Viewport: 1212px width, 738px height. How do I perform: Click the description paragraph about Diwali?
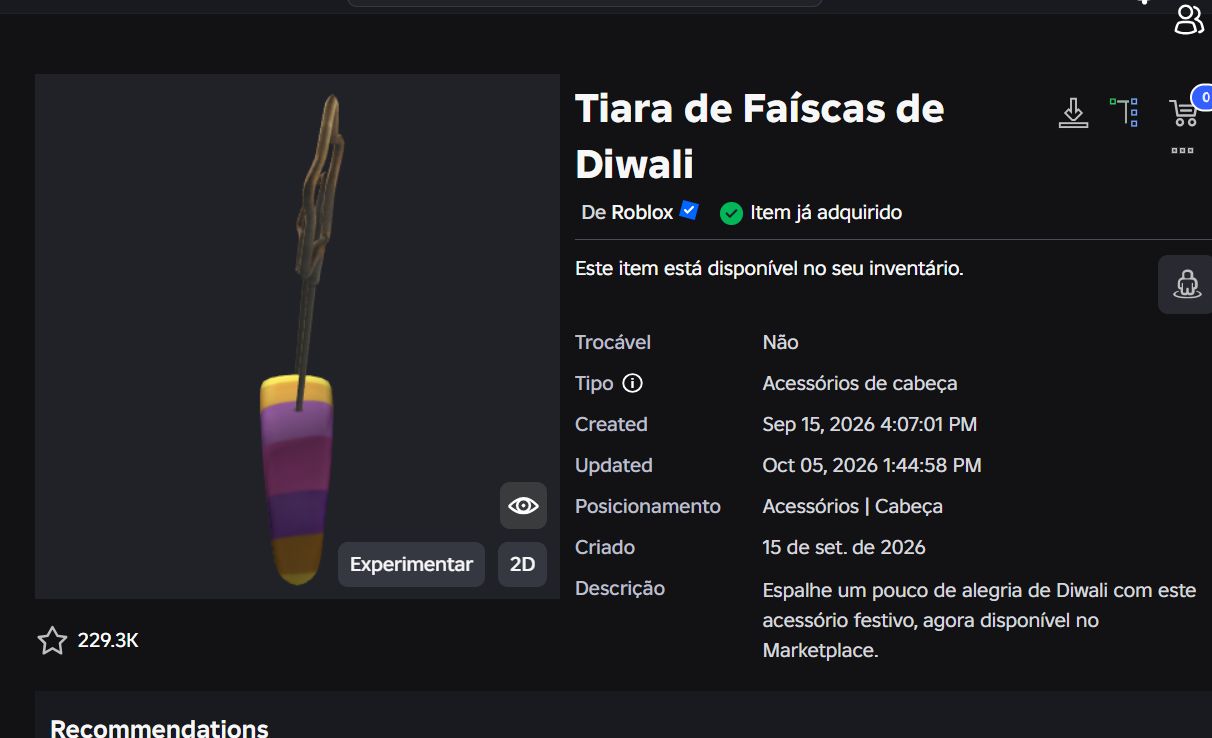coord(979,620)
